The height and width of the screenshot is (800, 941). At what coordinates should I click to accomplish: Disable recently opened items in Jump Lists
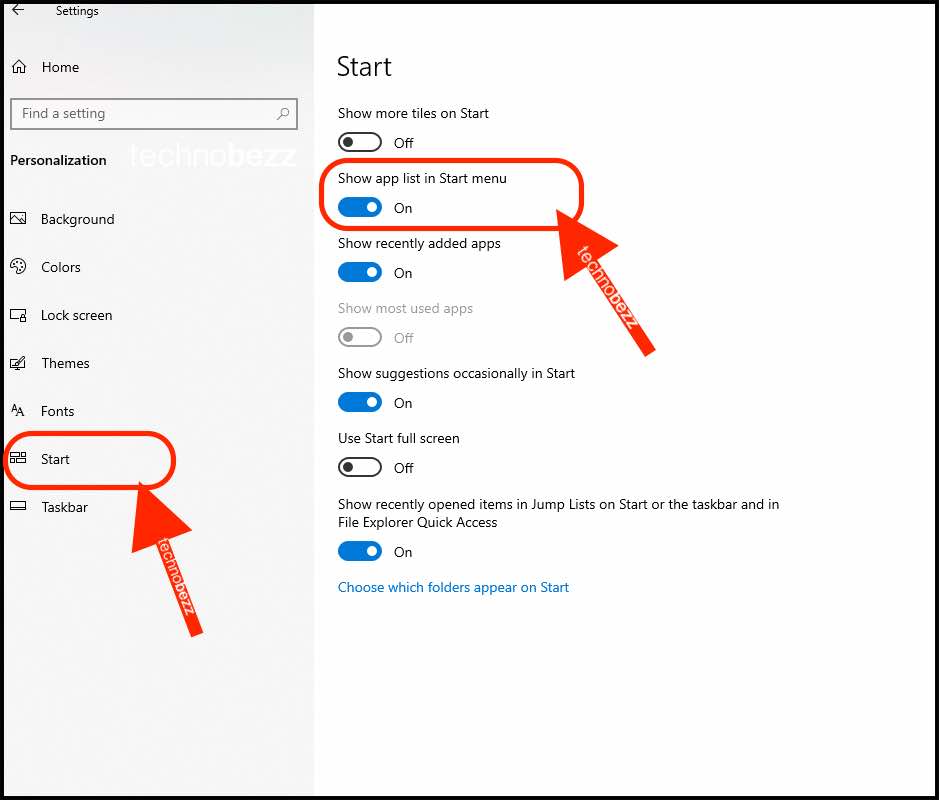pyautogui.click(x=359, y=552)
